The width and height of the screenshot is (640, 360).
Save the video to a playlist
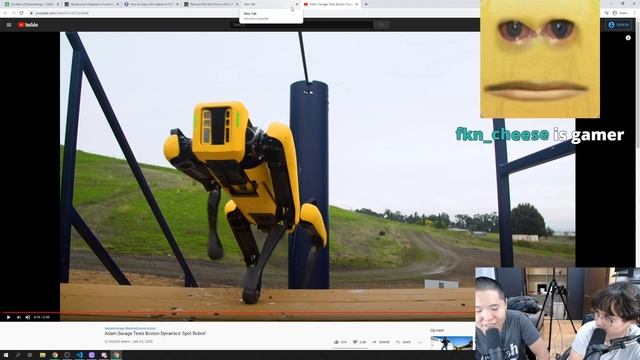click(x=403, y=342)
